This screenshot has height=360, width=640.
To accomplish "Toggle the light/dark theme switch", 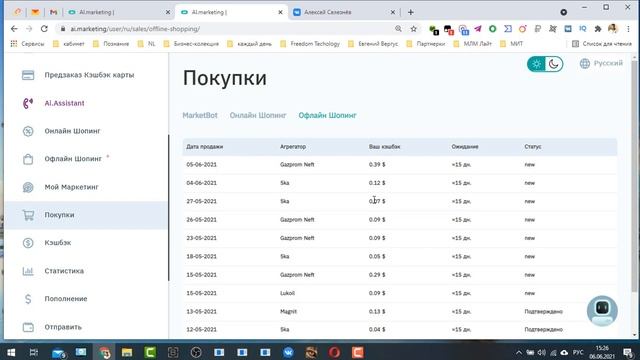I will click(x=545, y=64).
